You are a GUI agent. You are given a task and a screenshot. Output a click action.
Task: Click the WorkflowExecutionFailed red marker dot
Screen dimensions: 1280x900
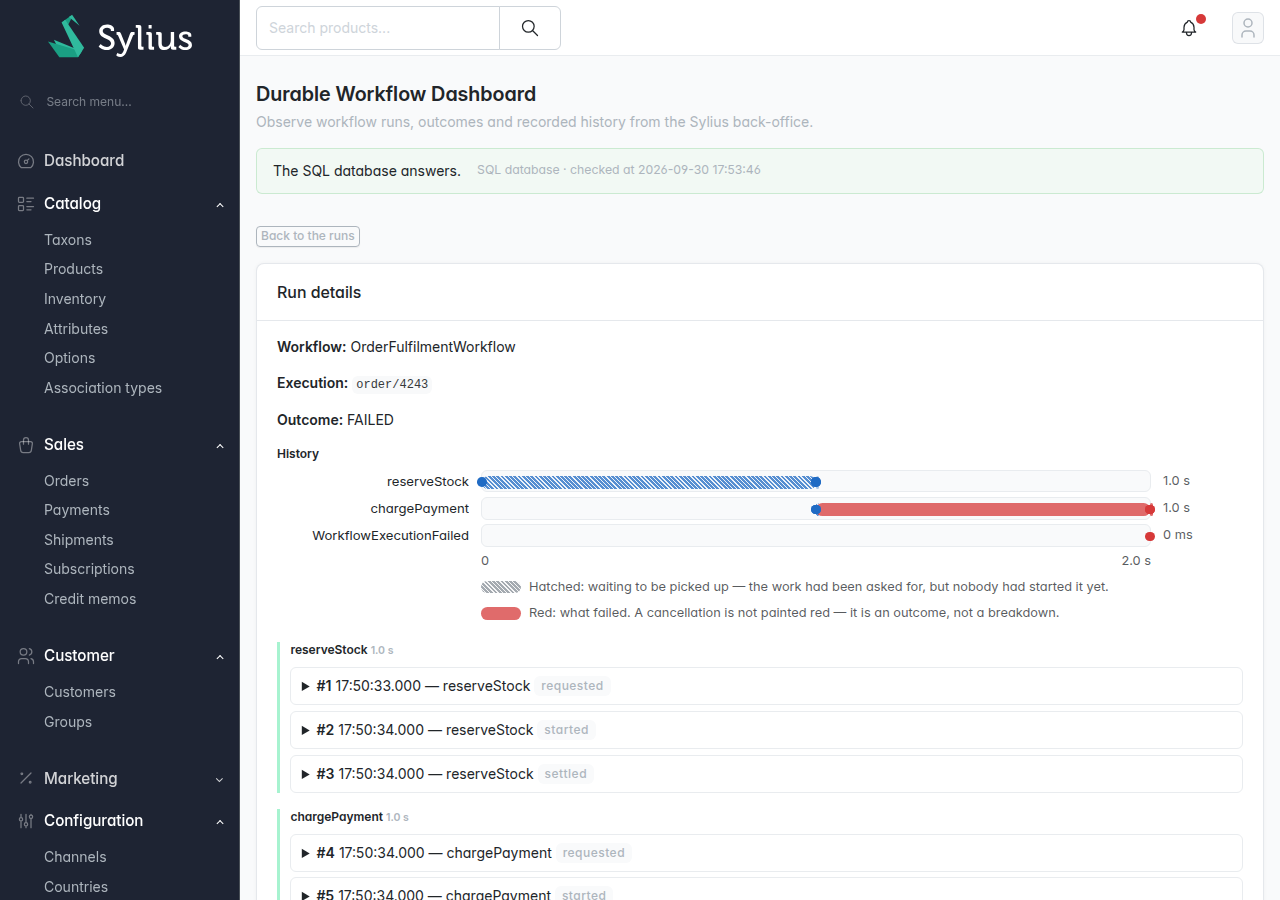1150,537
